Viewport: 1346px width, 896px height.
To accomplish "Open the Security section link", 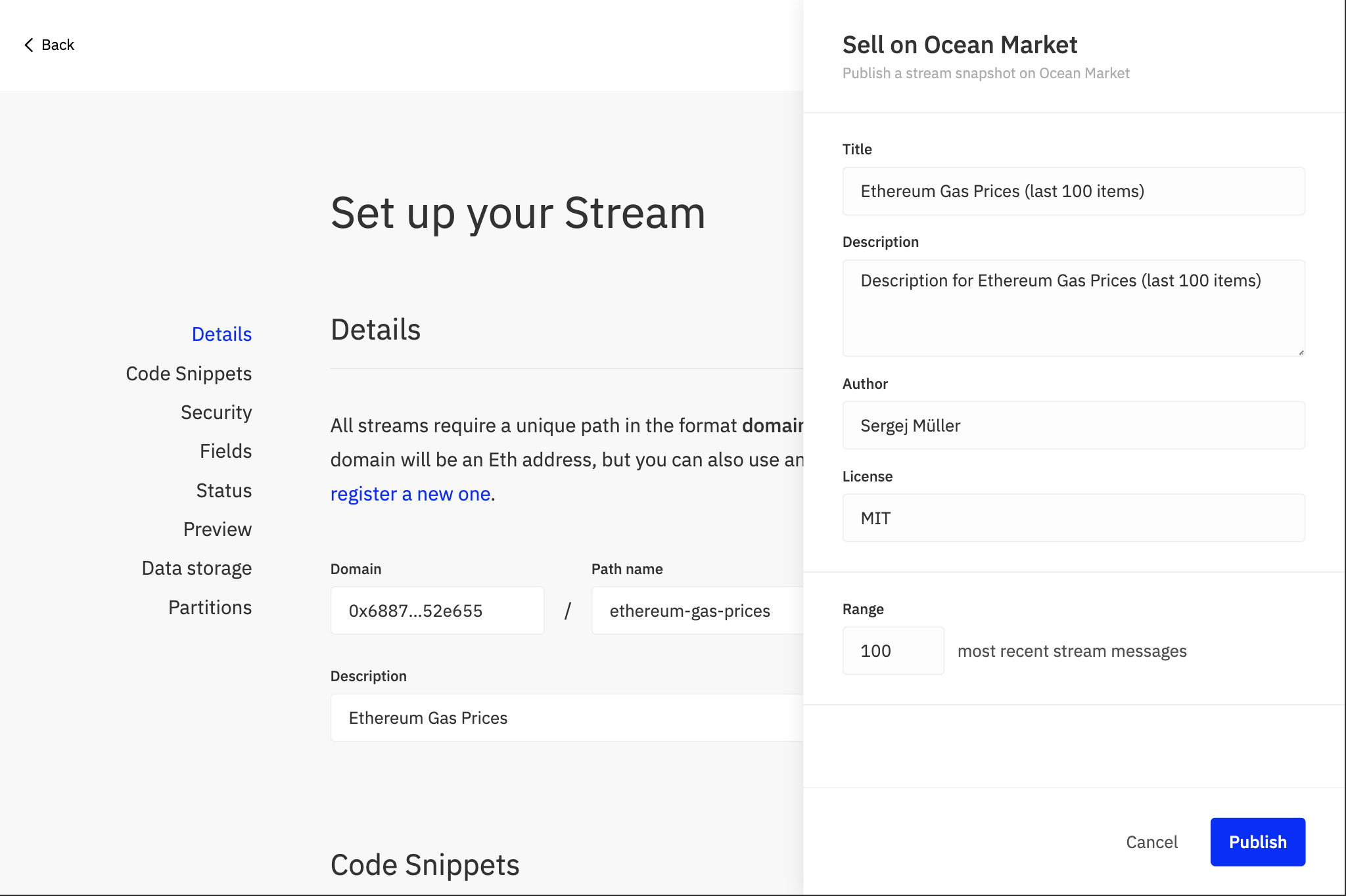I will (216, 413).
